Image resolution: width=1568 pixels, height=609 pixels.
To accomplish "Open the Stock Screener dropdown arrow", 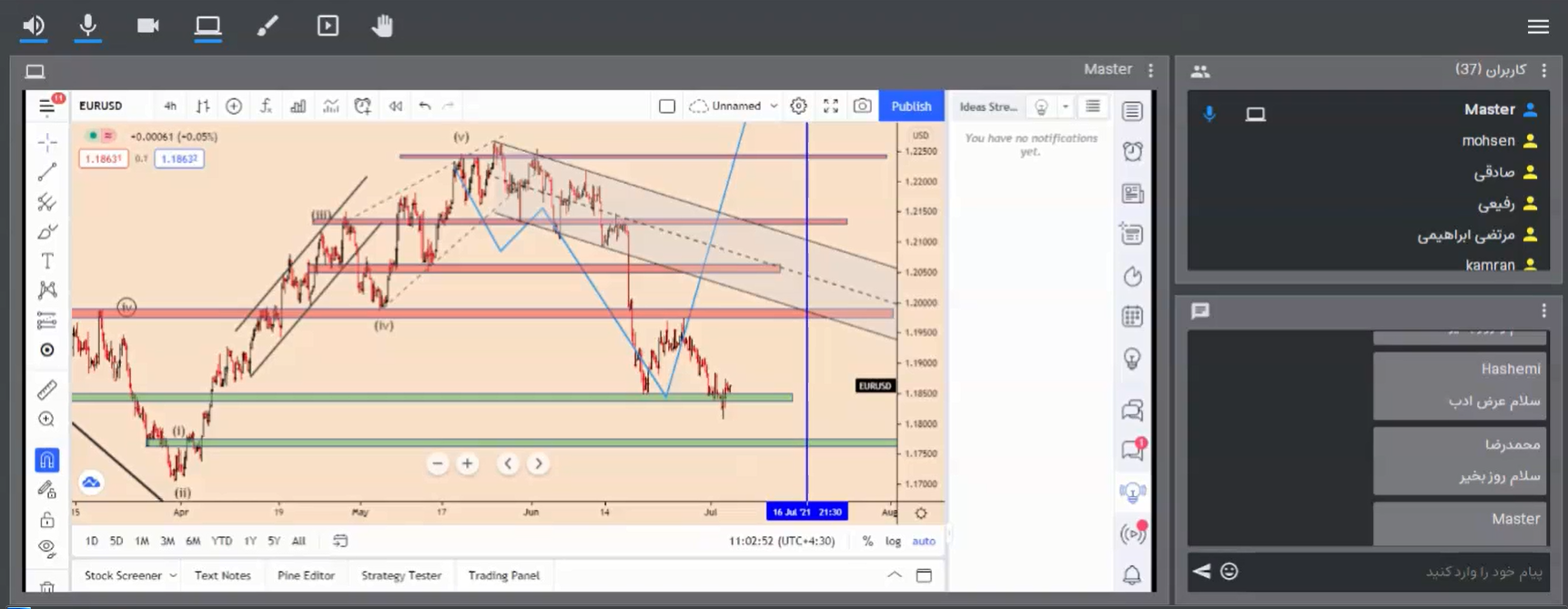I will (x=173, y=575).
